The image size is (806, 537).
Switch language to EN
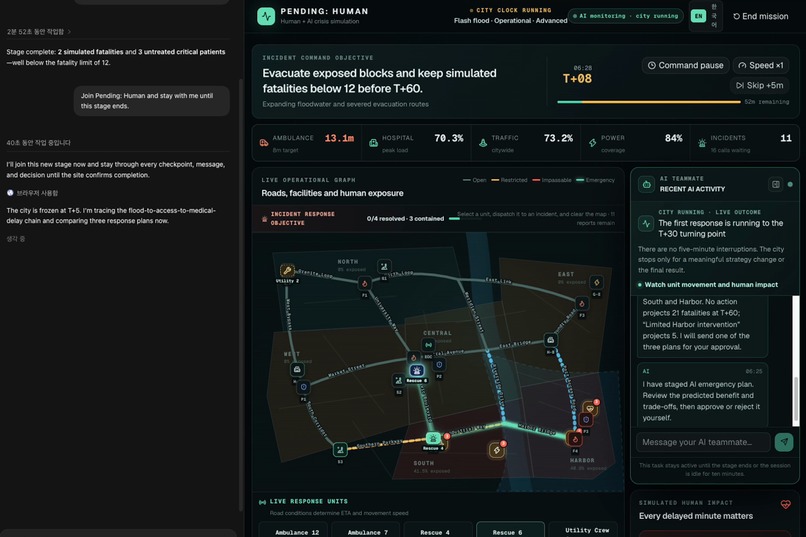pyautogui.click(x=698, y=16)
